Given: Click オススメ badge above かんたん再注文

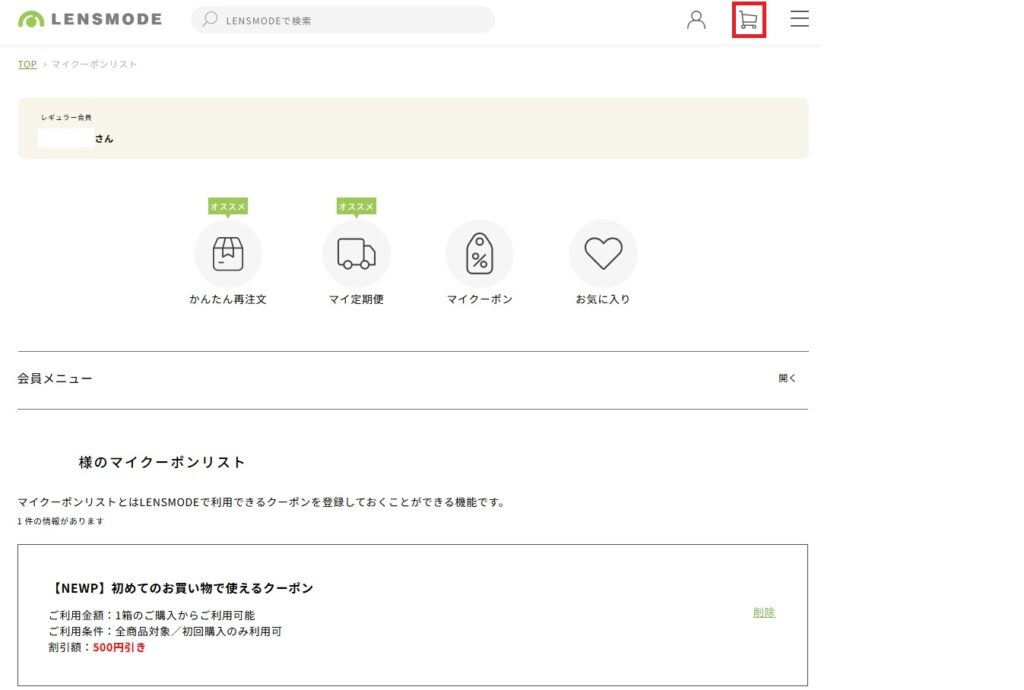Looking at the screenshot, I should point(228,206).
